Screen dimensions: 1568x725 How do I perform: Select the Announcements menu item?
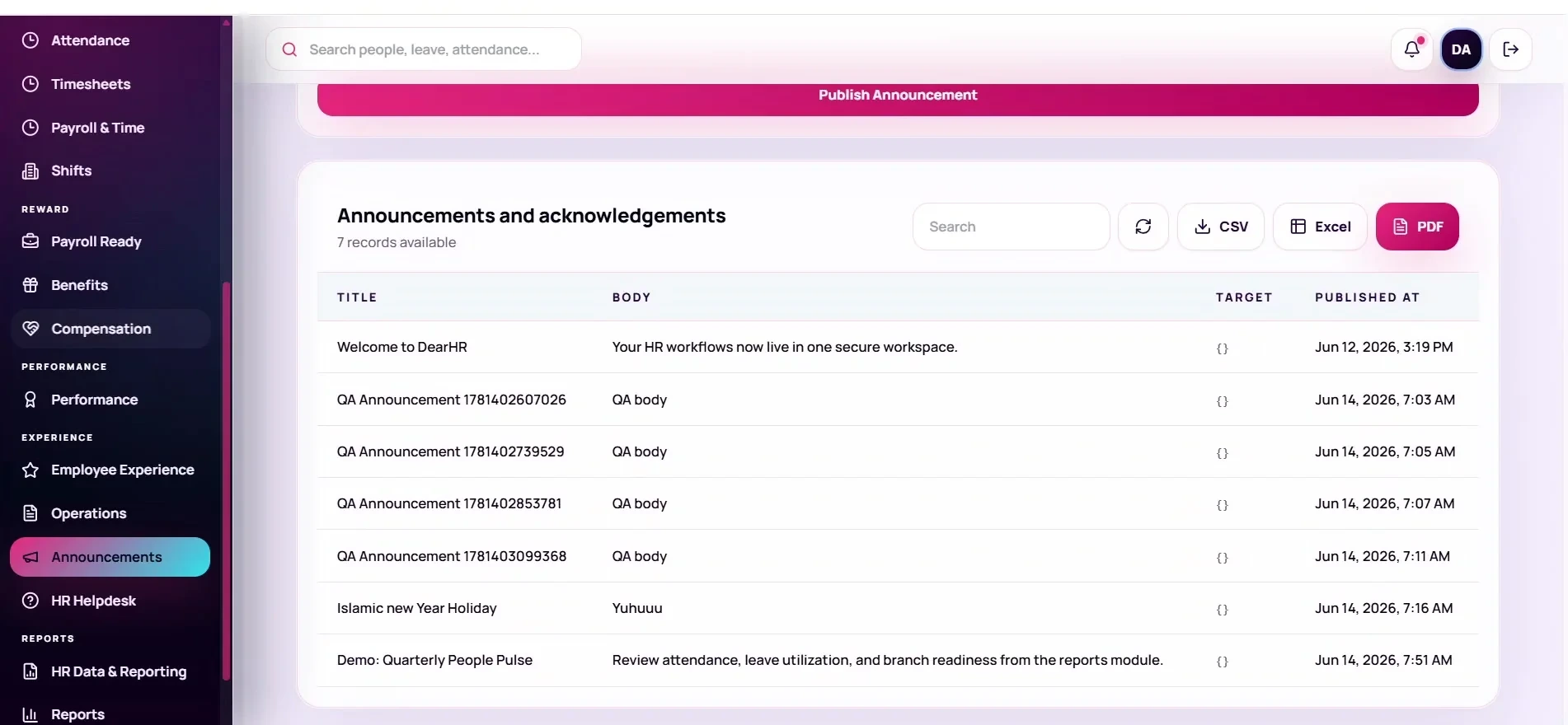pyautogui.click(x=110, y=557)
